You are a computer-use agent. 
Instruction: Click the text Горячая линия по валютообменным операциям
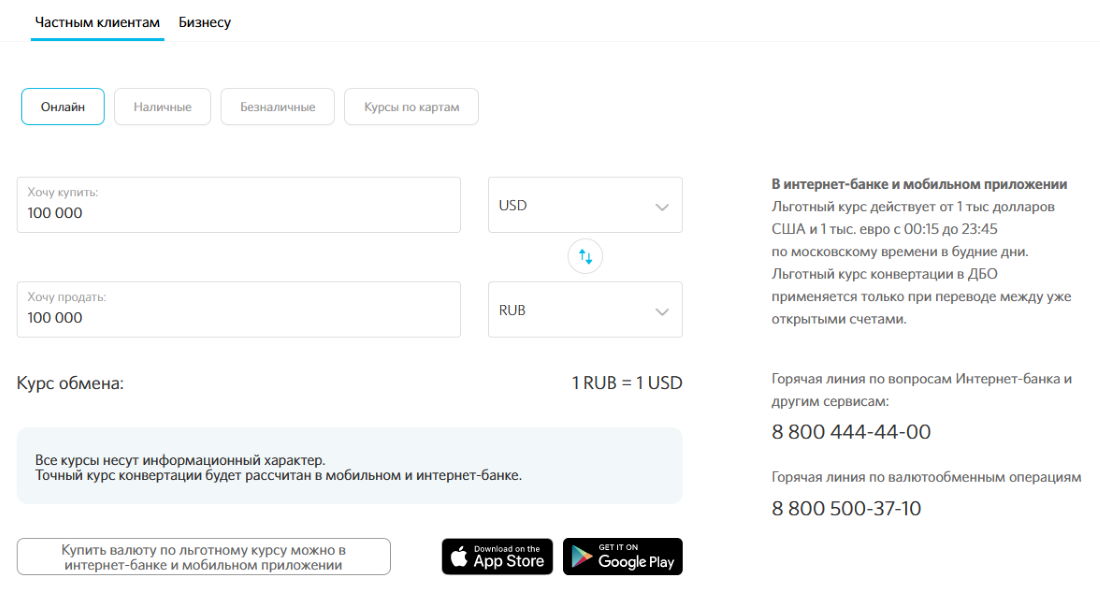pyautogui.click(x=926, y=477)
